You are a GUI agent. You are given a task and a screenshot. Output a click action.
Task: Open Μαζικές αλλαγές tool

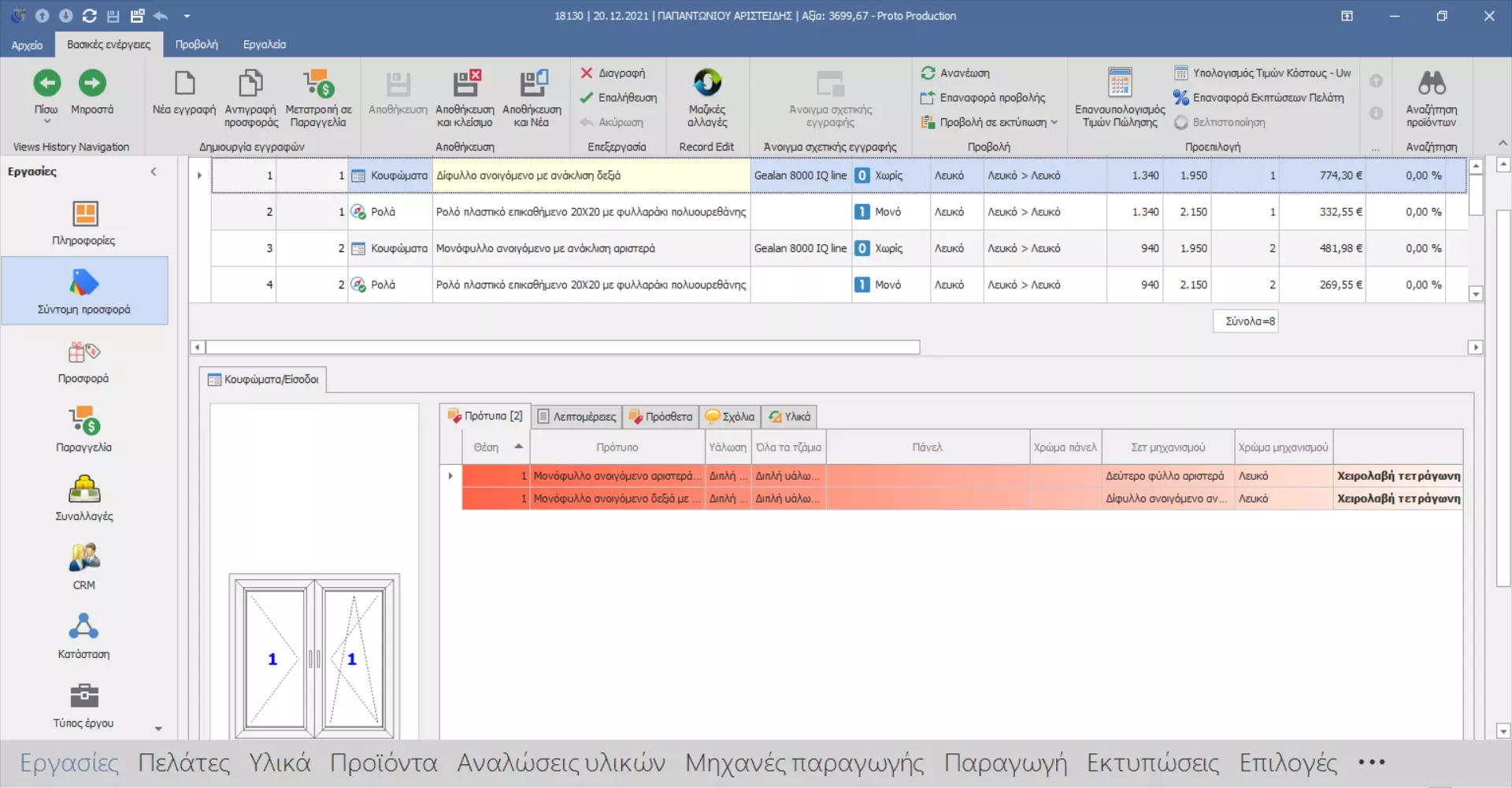pyautogui.click(x=706, y=84)
